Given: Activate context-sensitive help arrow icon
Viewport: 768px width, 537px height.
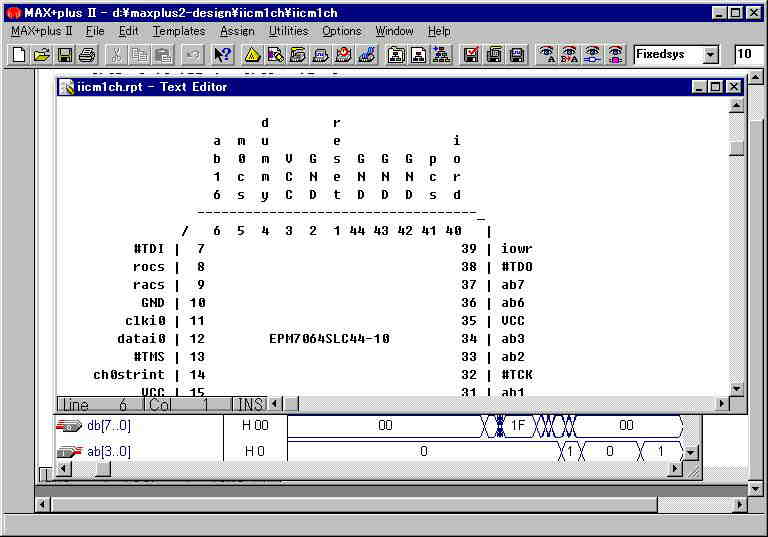Looking at the screenshot, I should tap(223, 55).
